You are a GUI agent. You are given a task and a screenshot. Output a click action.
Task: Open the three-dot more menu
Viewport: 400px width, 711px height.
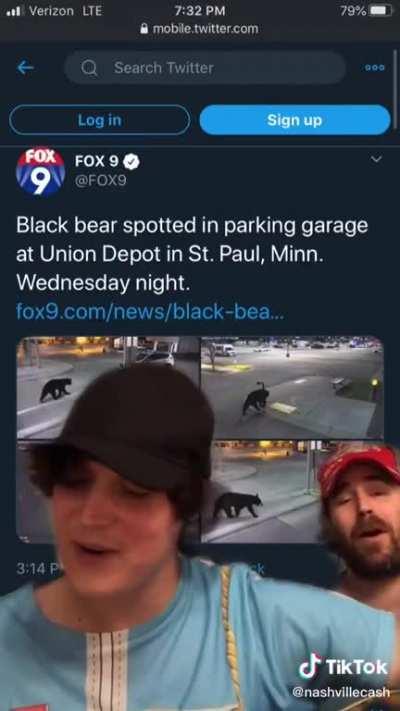[375, 67]
